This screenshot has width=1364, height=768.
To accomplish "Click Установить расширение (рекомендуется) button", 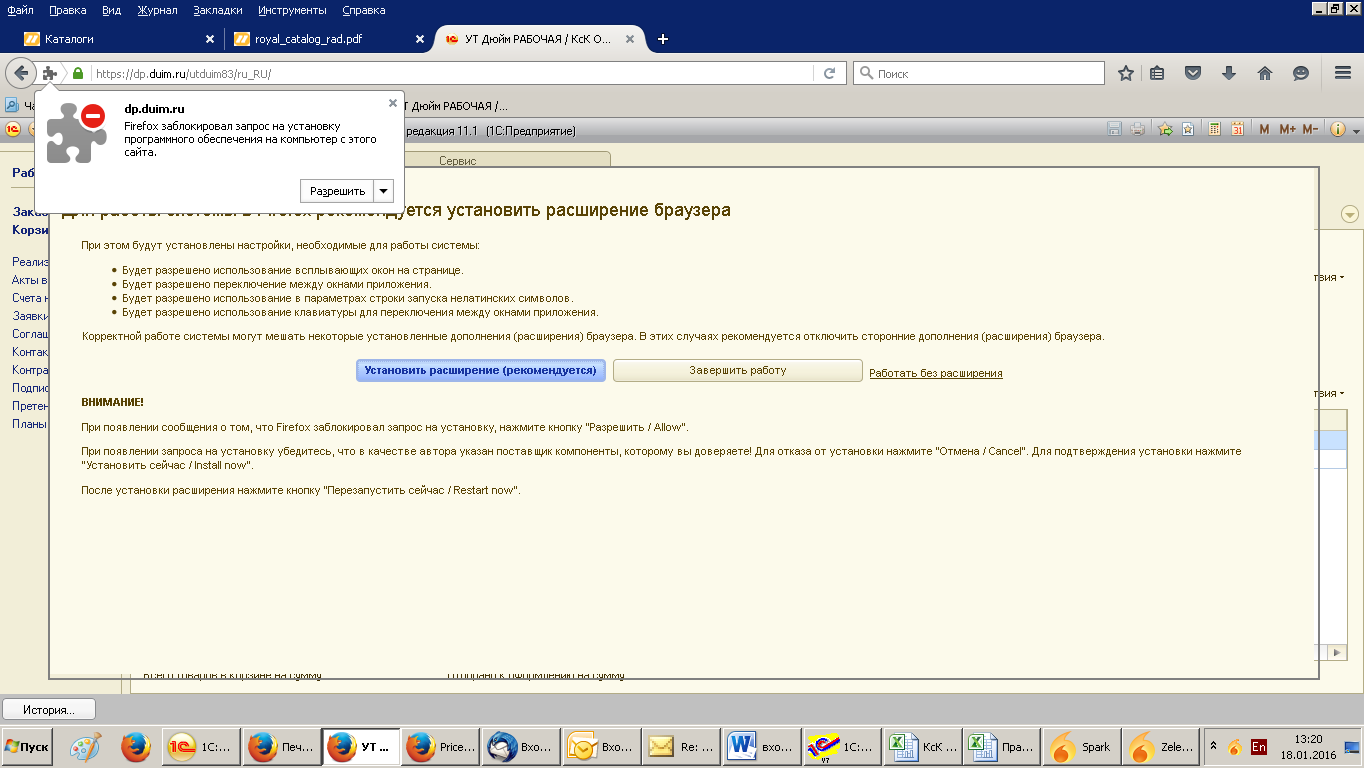I will pos(481,370).
